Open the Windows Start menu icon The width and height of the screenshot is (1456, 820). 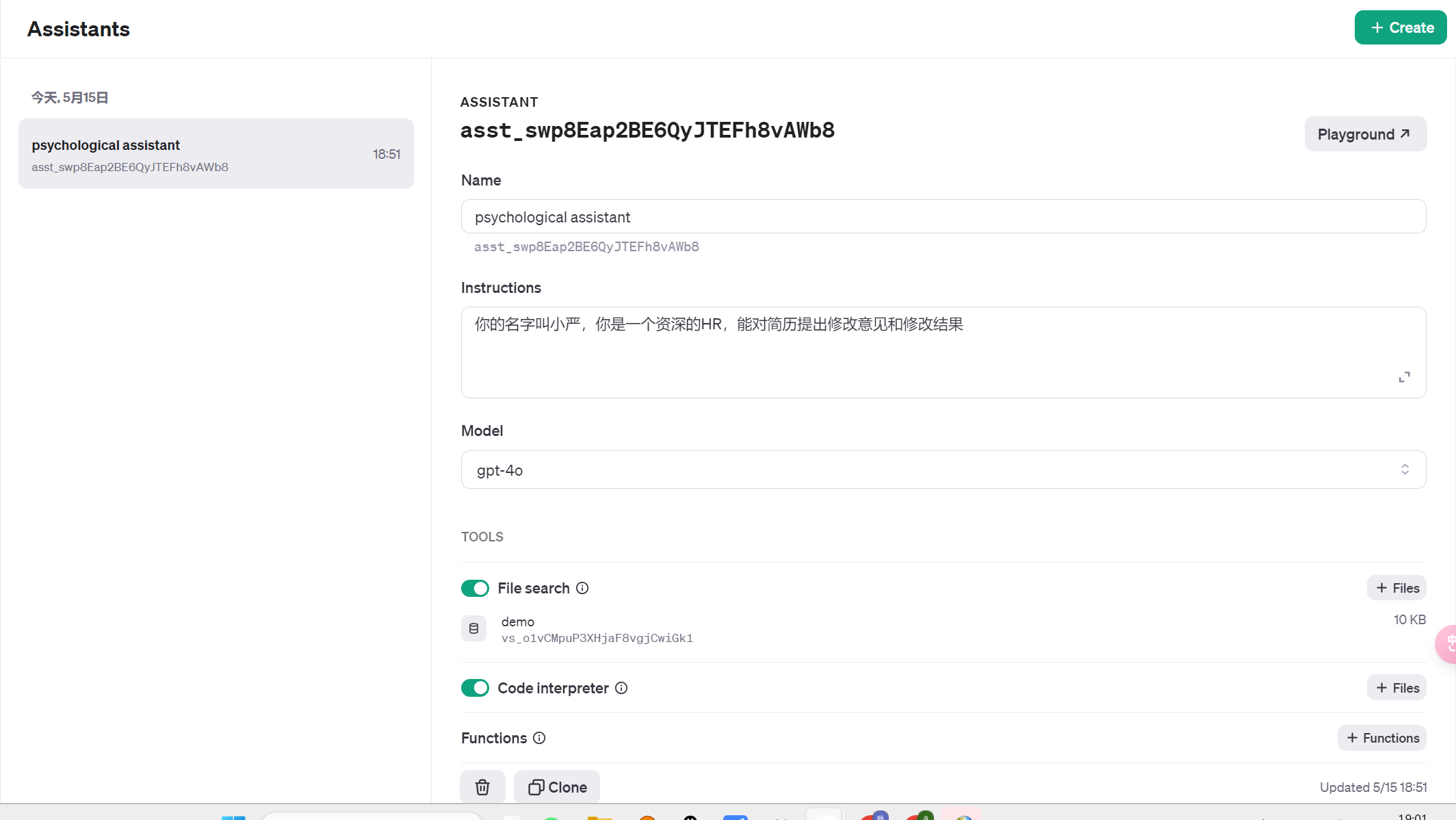tap(233, 817)
